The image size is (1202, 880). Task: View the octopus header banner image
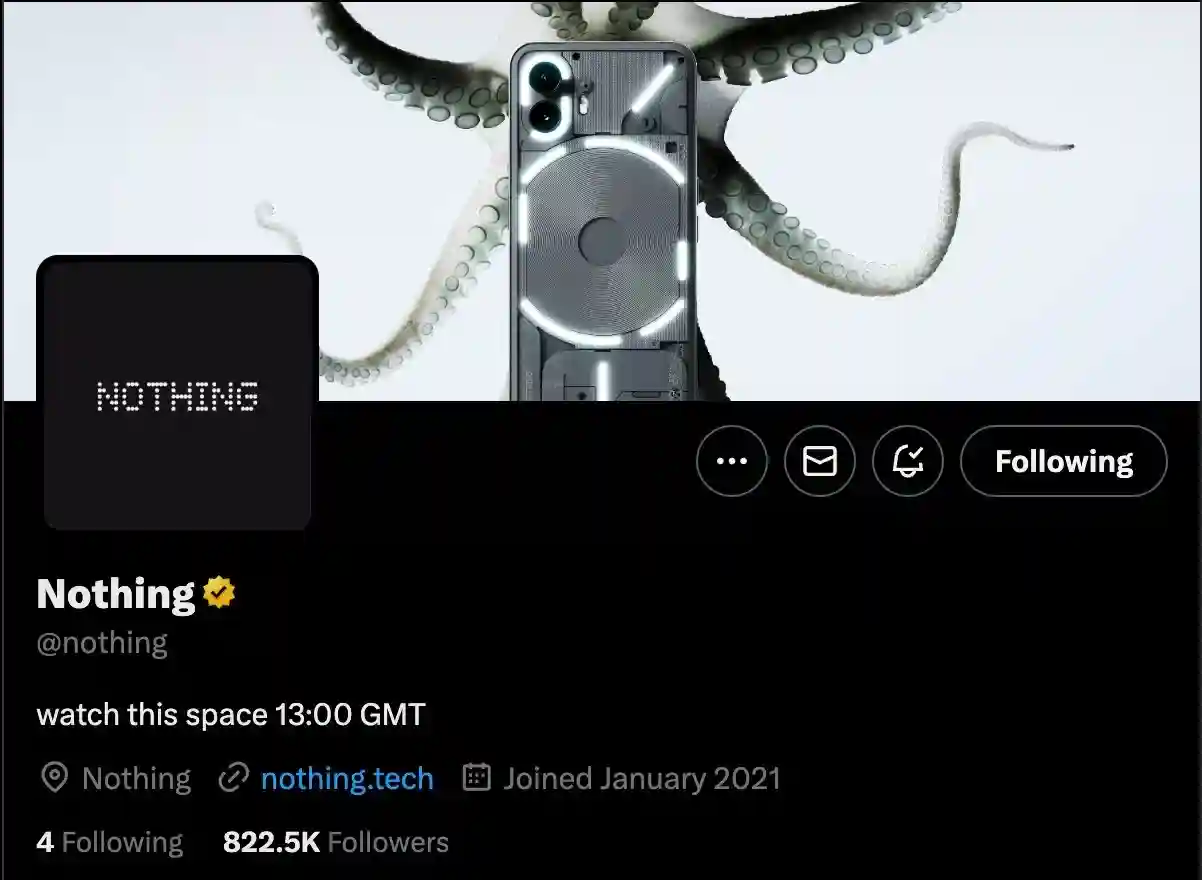tap(601, 200)
